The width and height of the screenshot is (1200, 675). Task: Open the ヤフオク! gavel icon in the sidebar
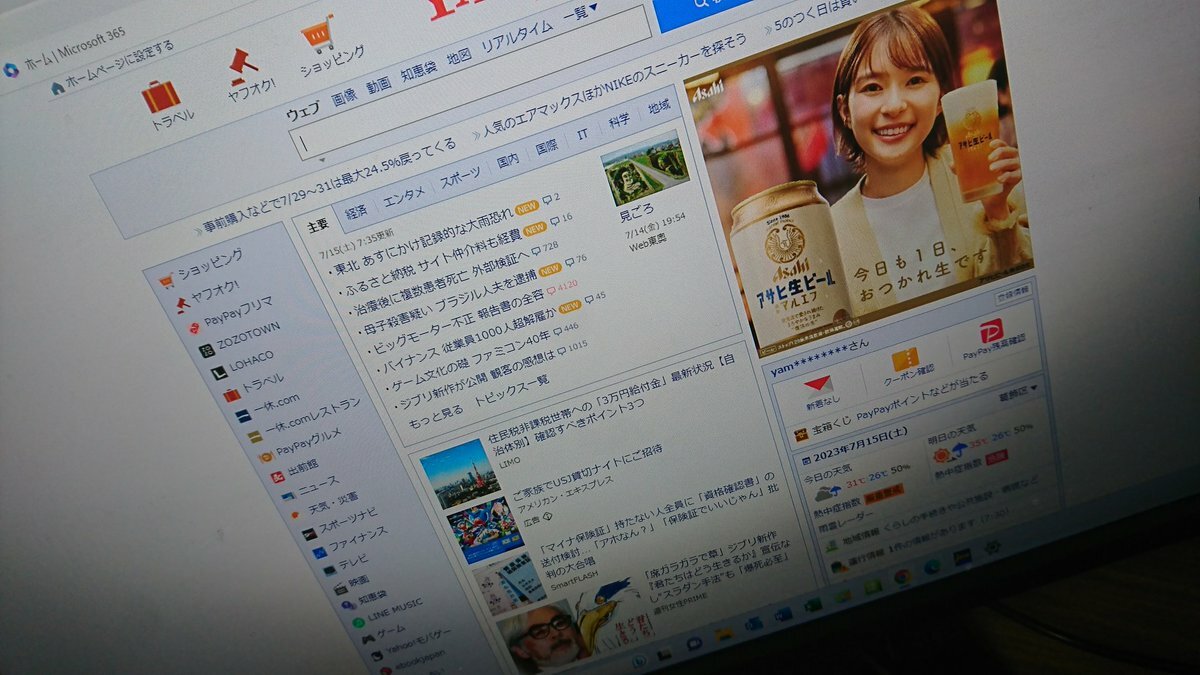tap(182, 304)
